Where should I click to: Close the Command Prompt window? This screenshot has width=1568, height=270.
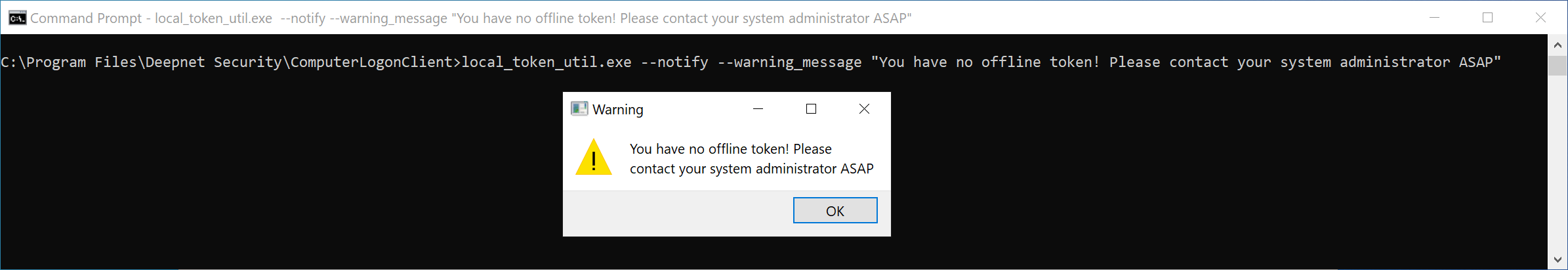pos(1541,18)
